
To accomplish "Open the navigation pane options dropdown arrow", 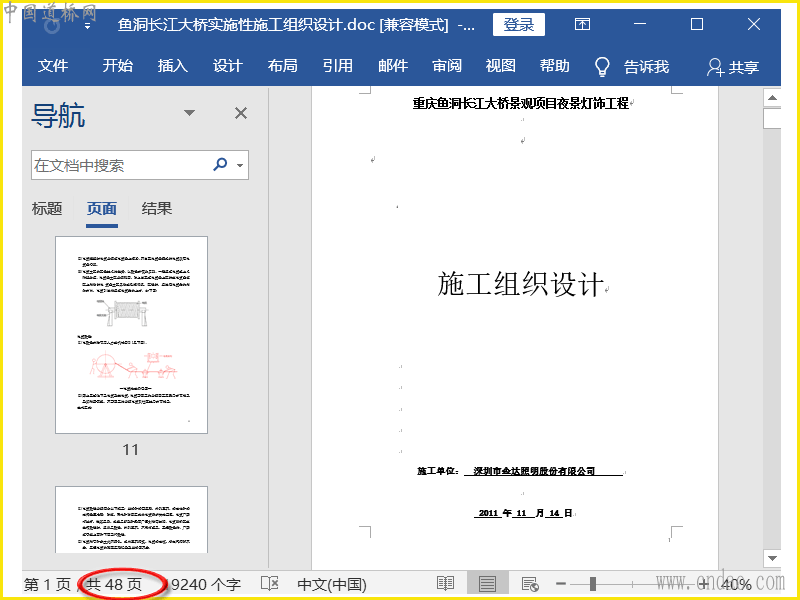I will click(x=189, y=113).
